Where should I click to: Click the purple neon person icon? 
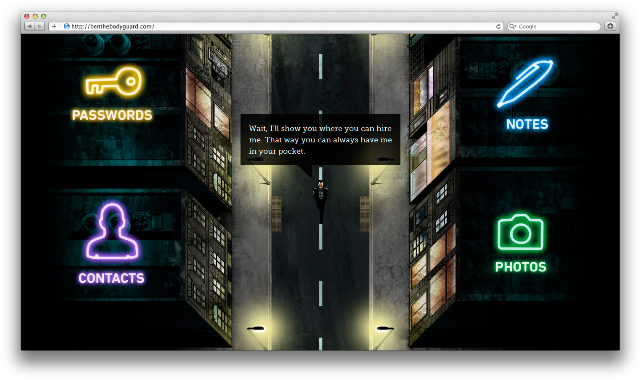coord(112,232)
